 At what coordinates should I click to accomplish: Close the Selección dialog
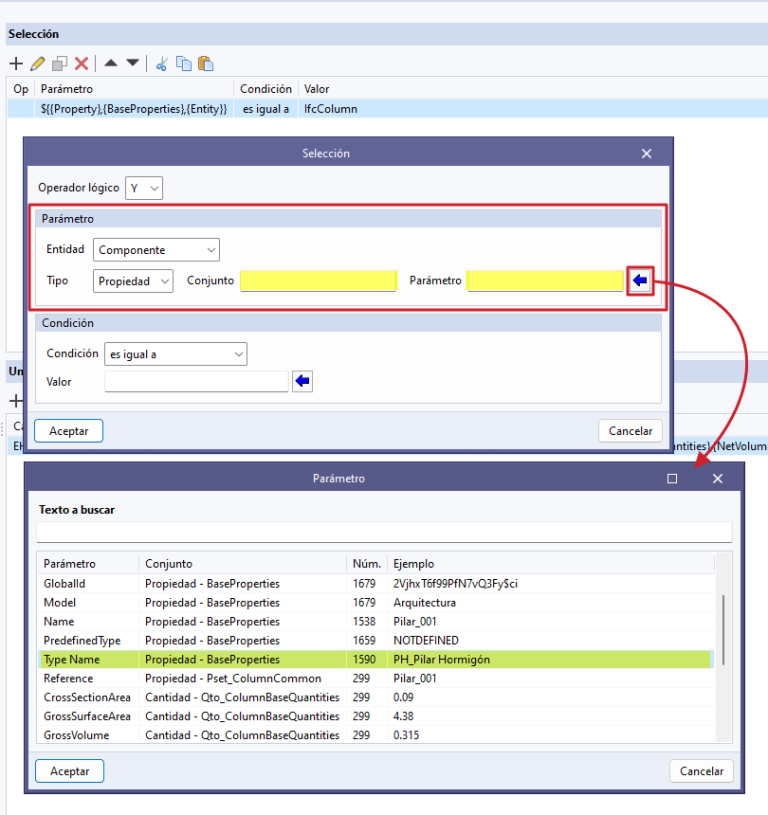[x=646, y=153]
